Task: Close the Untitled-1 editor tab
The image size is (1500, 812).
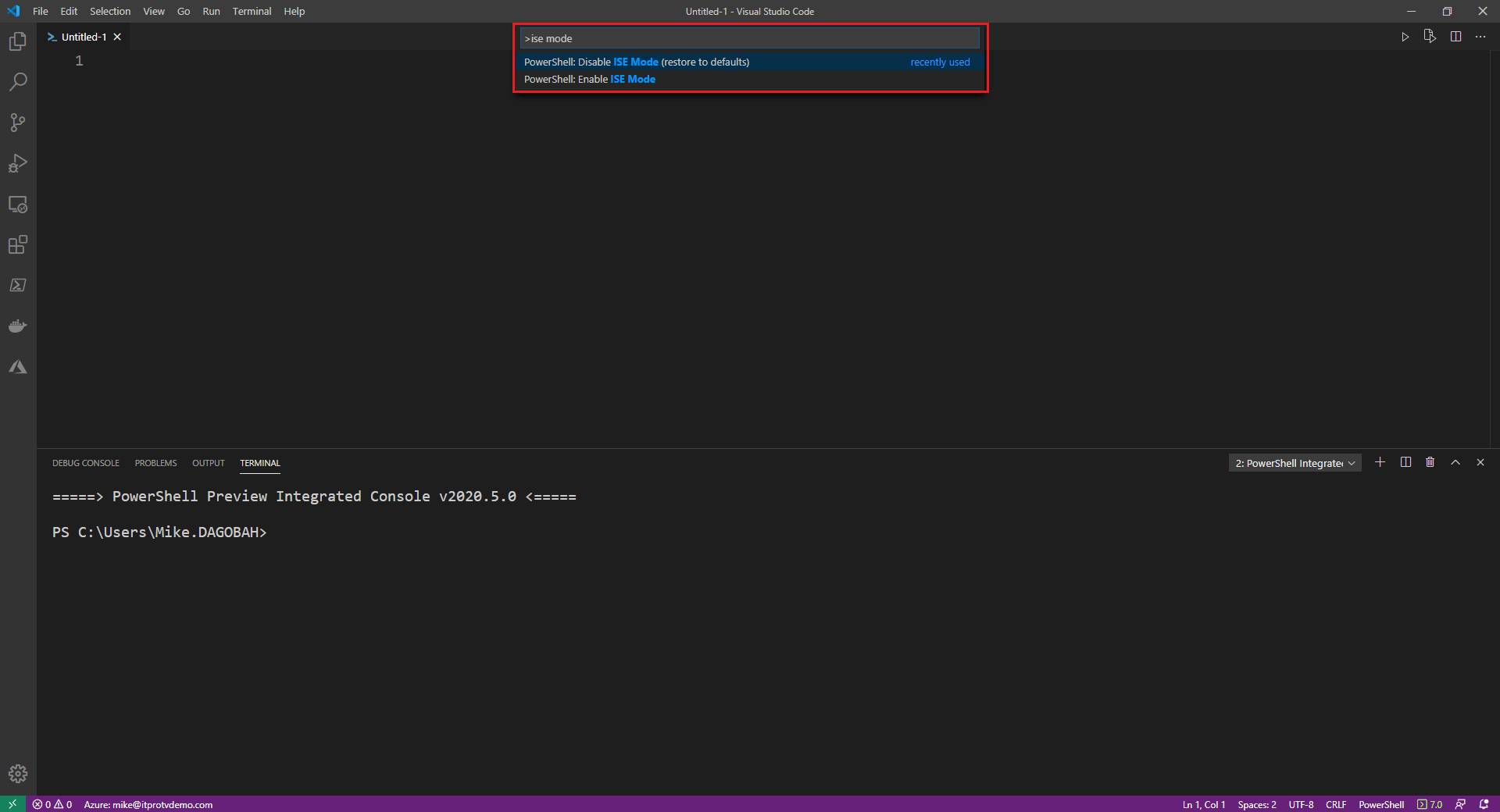Action: [x=117, y=37]
